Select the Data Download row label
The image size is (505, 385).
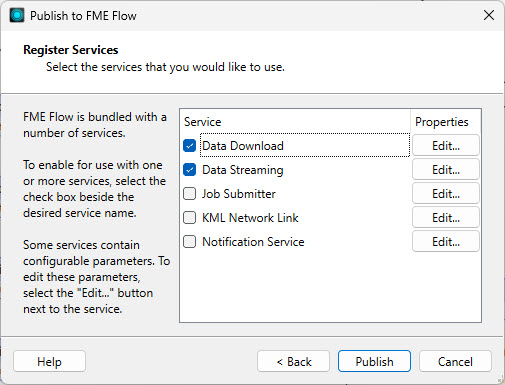point(243,146)
